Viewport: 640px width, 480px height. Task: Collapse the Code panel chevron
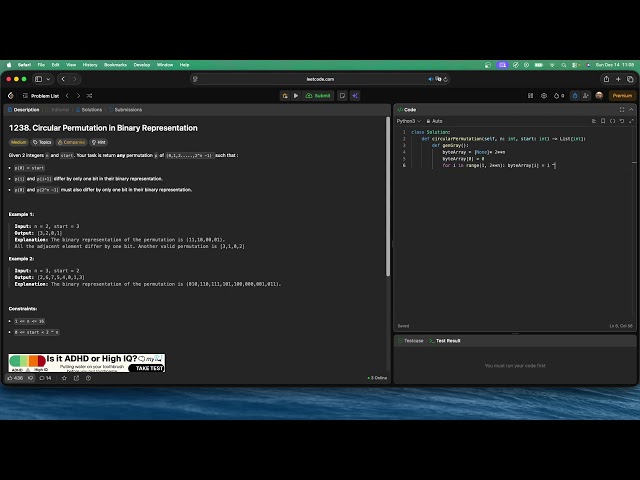631,110
